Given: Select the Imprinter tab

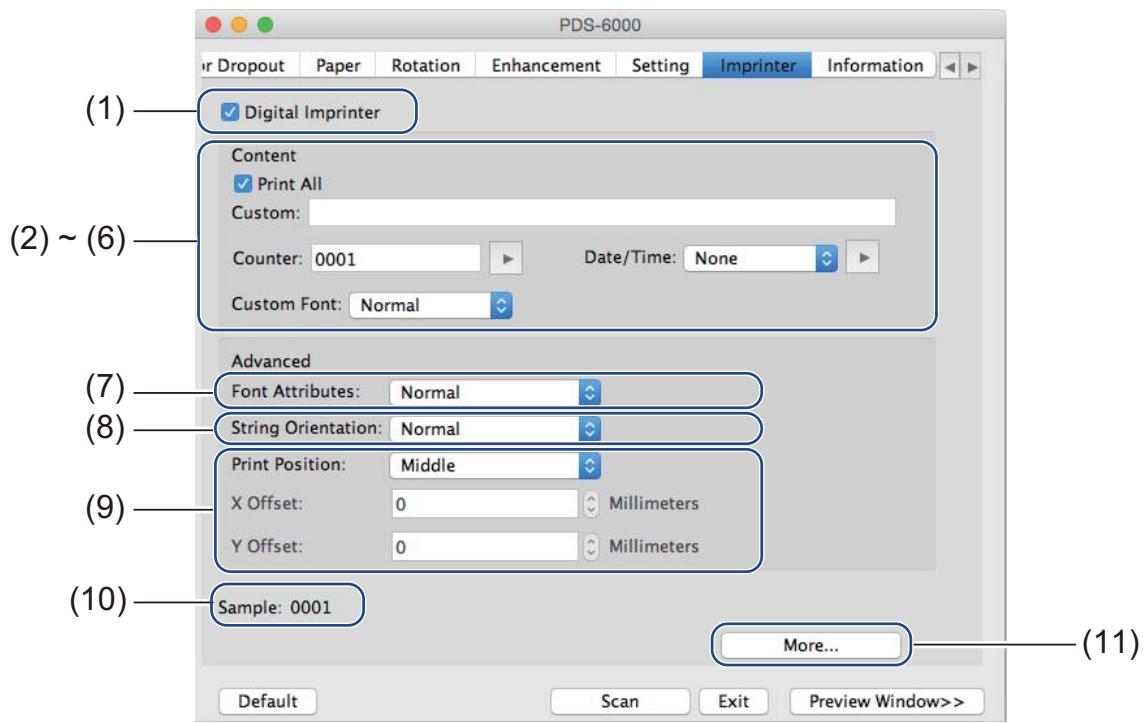Looking at the screenshot, I should [757, 65].
